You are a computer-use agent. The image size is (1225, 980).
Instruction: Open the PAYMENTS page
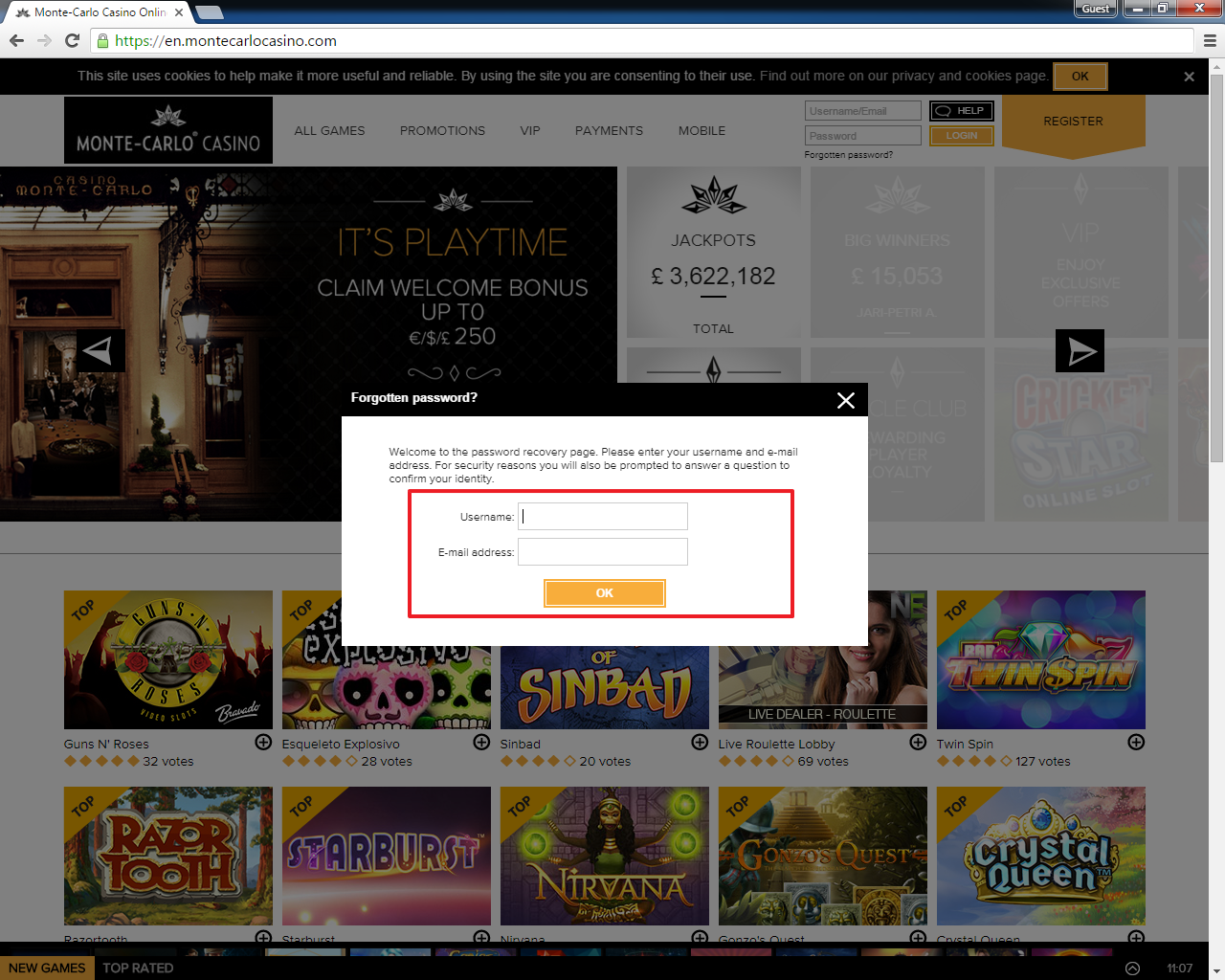click(x=609, y=130)
